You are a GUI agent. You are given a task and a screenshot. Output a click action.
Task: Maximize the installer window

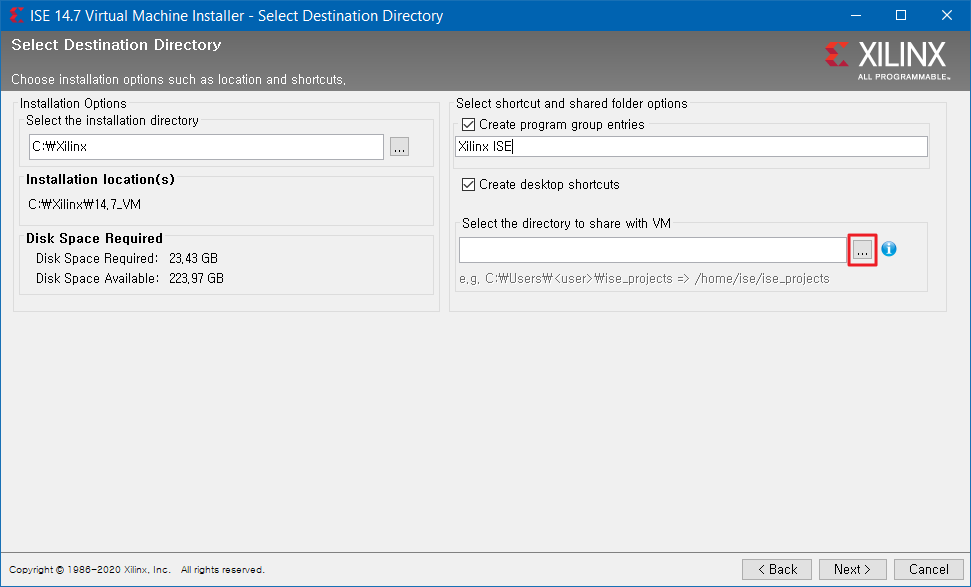pyautogui.click(x=901, y=15)
